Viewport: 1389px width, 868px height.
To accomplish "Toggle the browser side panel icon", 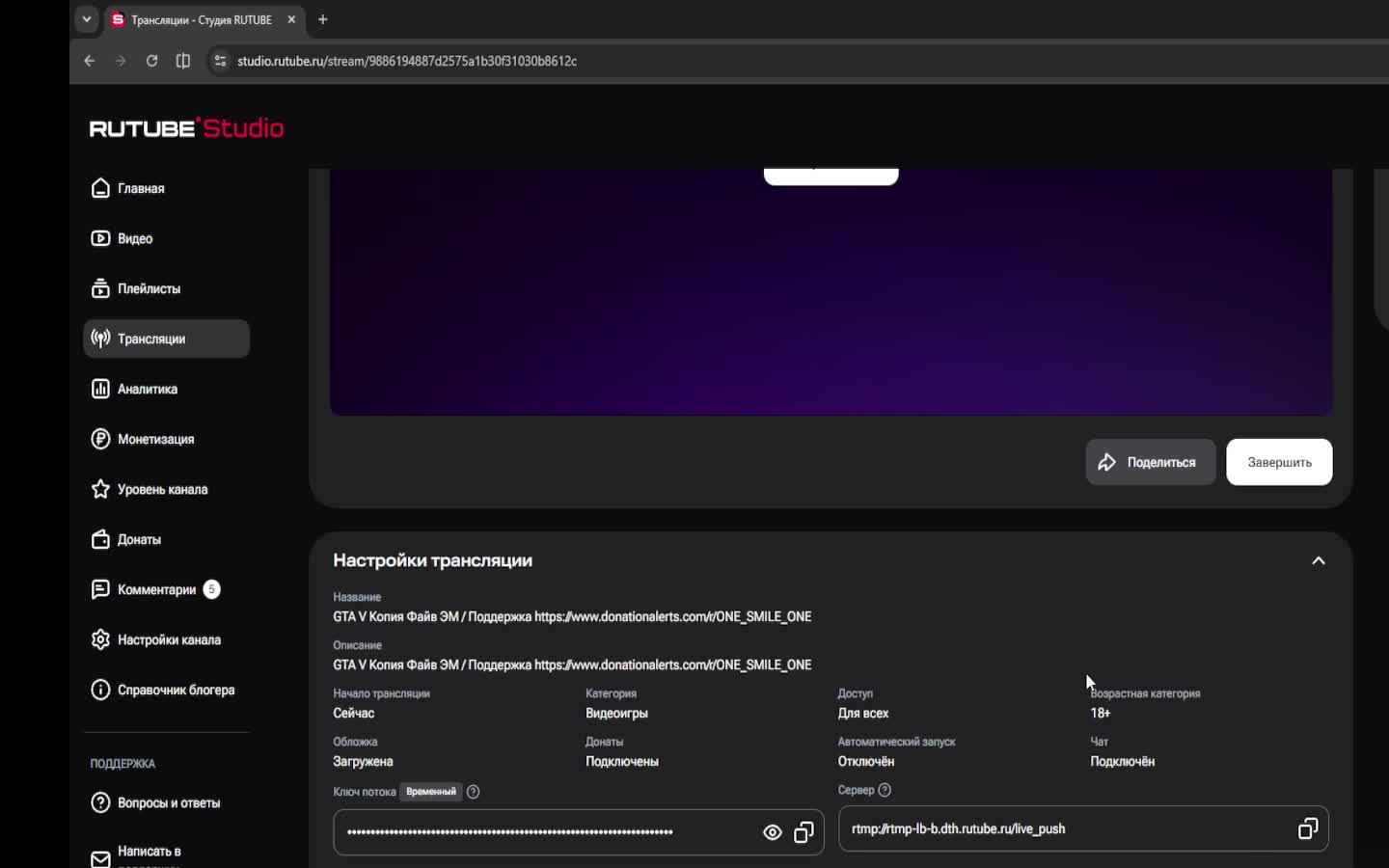I will click(x=183, y=61).
